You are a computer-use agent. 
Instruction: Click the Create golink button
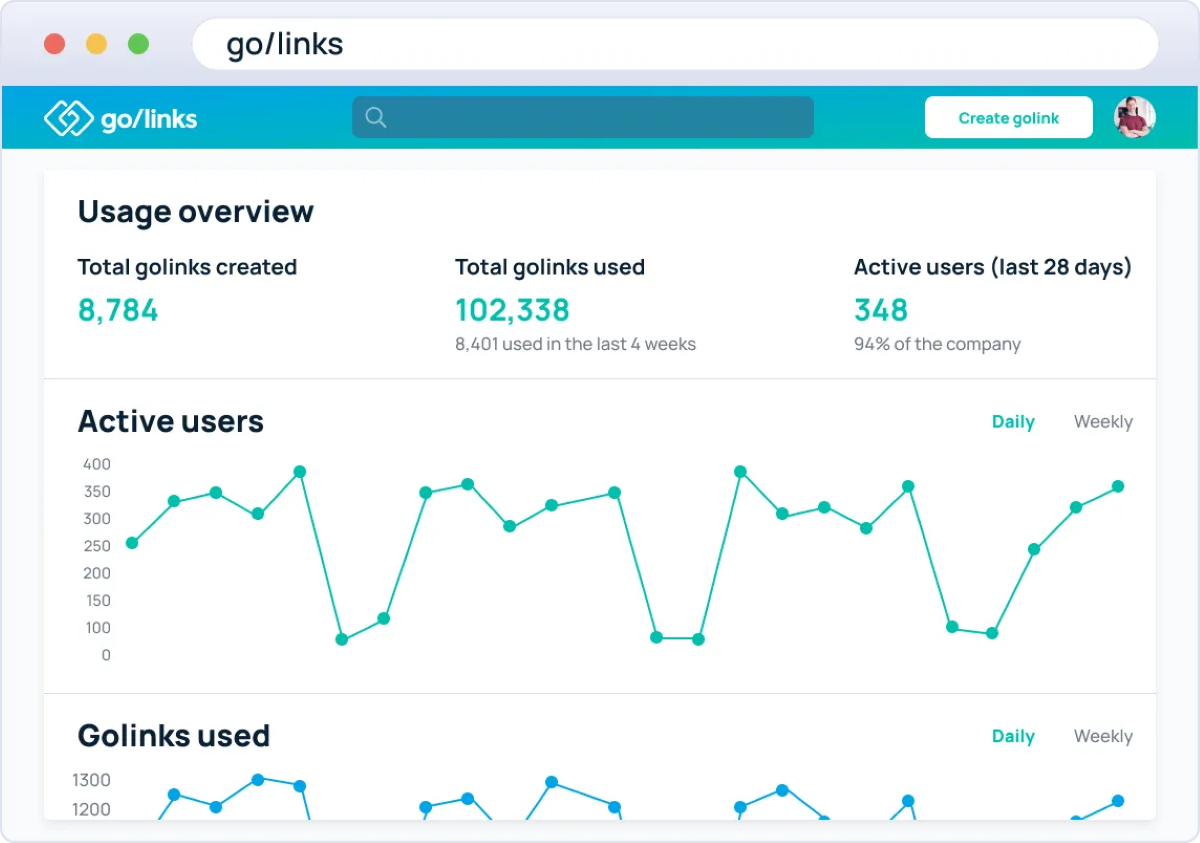click(1008, 117)
